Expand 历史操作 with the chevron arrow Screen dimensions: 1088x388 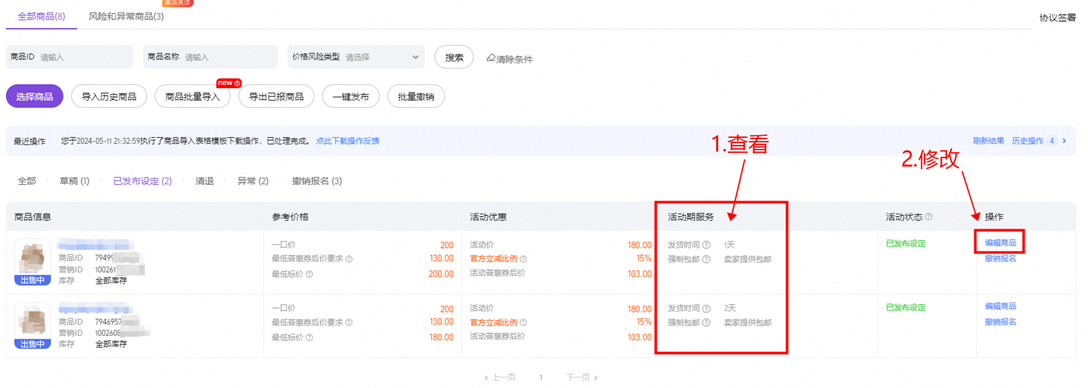point(1064,141)
